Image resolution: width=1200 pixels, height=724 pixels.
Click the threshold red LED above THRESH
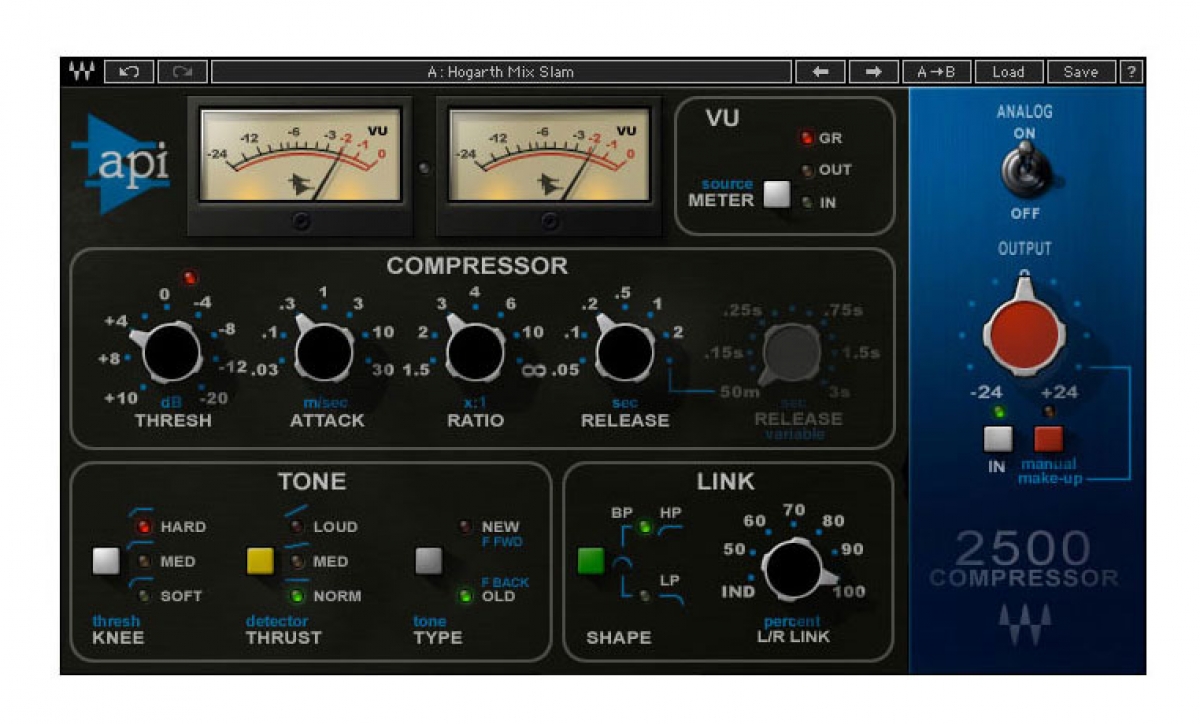pyautogui.click(x=190, y=277)
